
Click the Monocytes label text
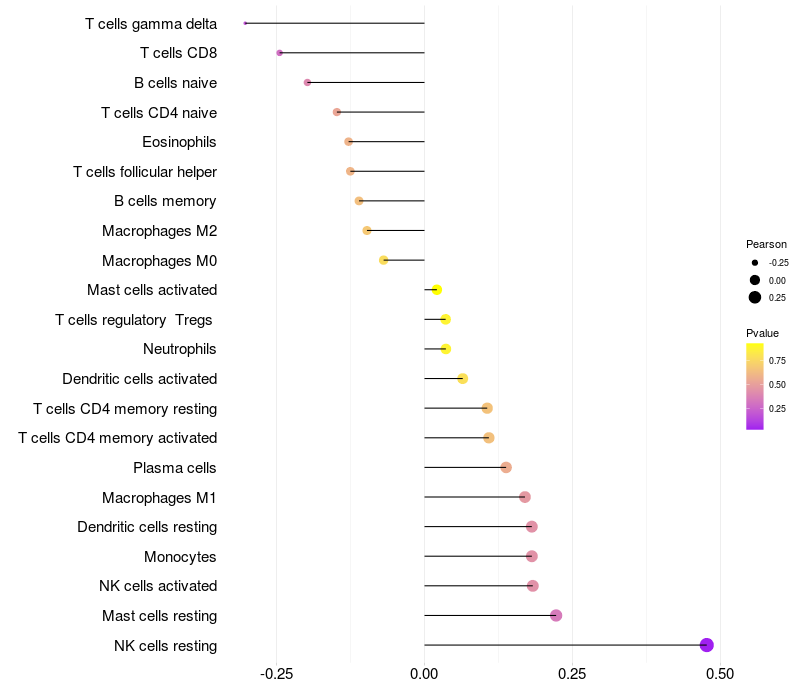(x=180, y=557)
